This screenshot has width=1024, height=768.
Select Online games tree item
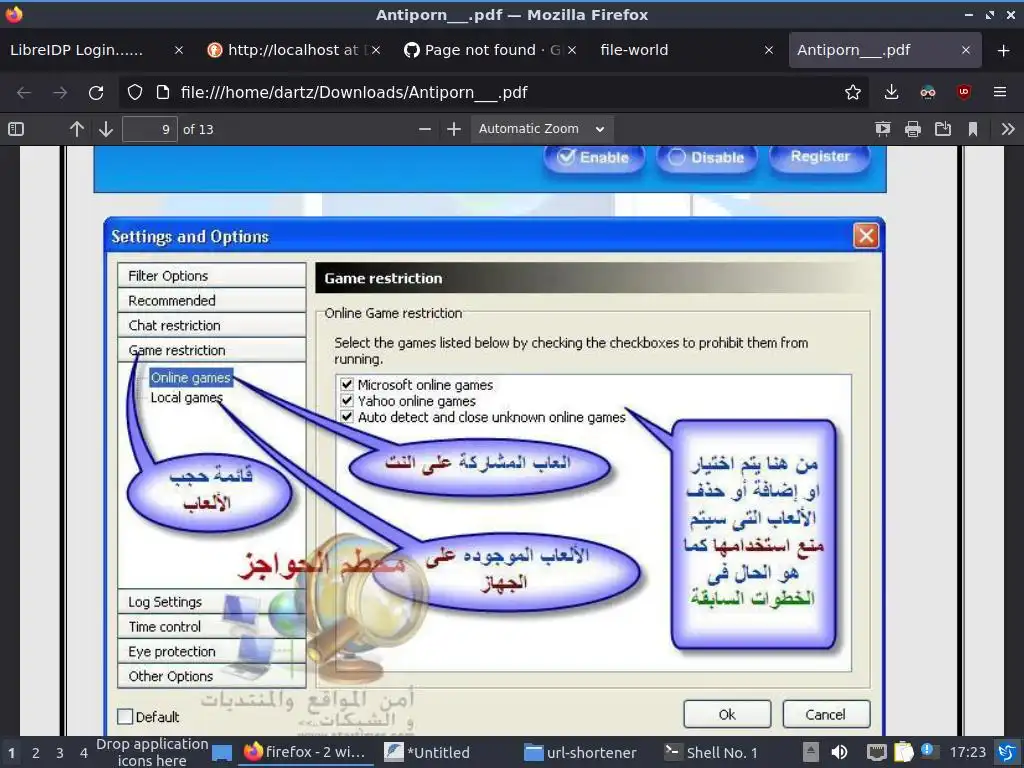pos(191,377)
